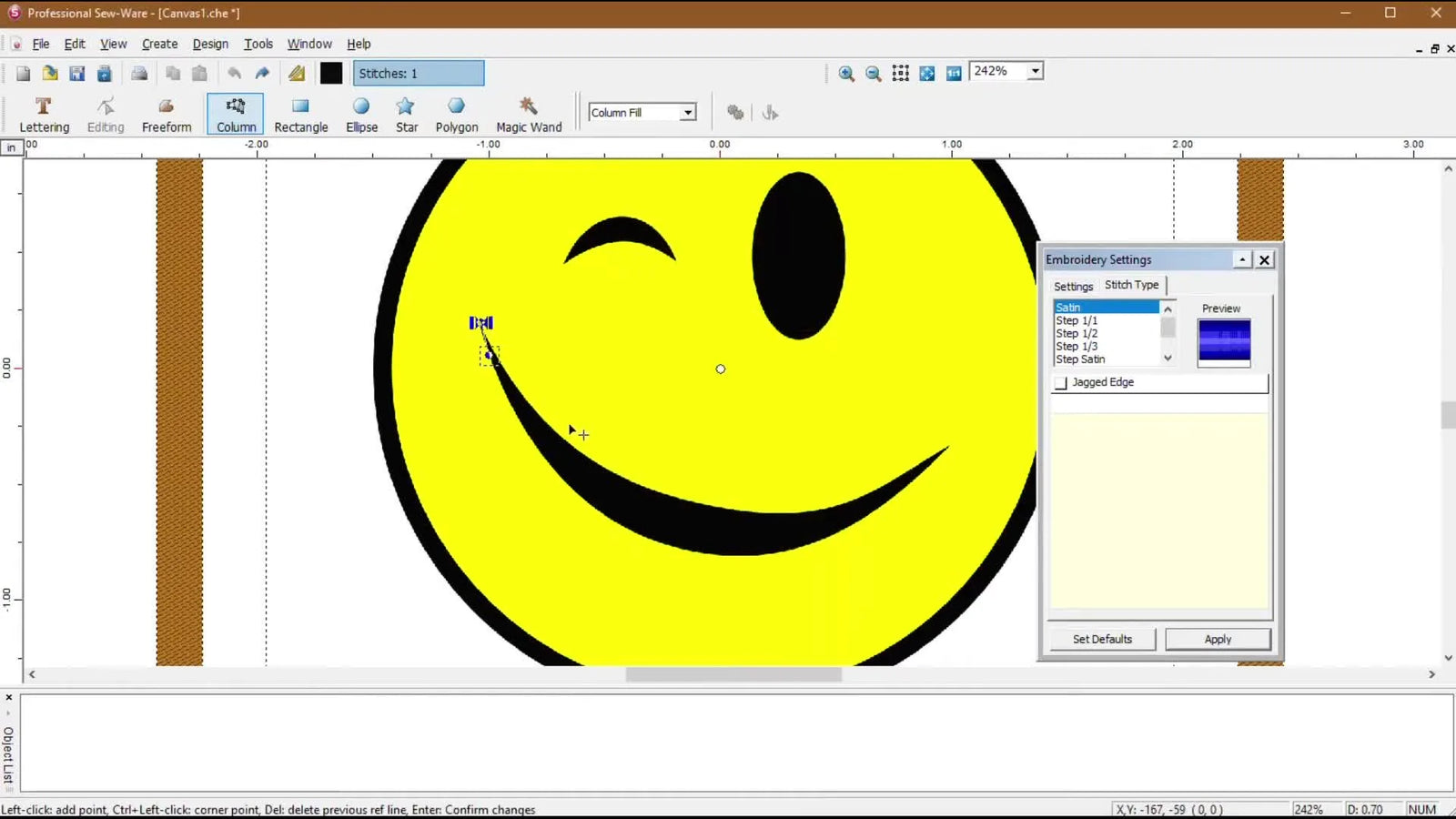The width and height of the screenshot is (1456, 819).
Task: Select Step Satin in stitch list
Action: 1080,359
